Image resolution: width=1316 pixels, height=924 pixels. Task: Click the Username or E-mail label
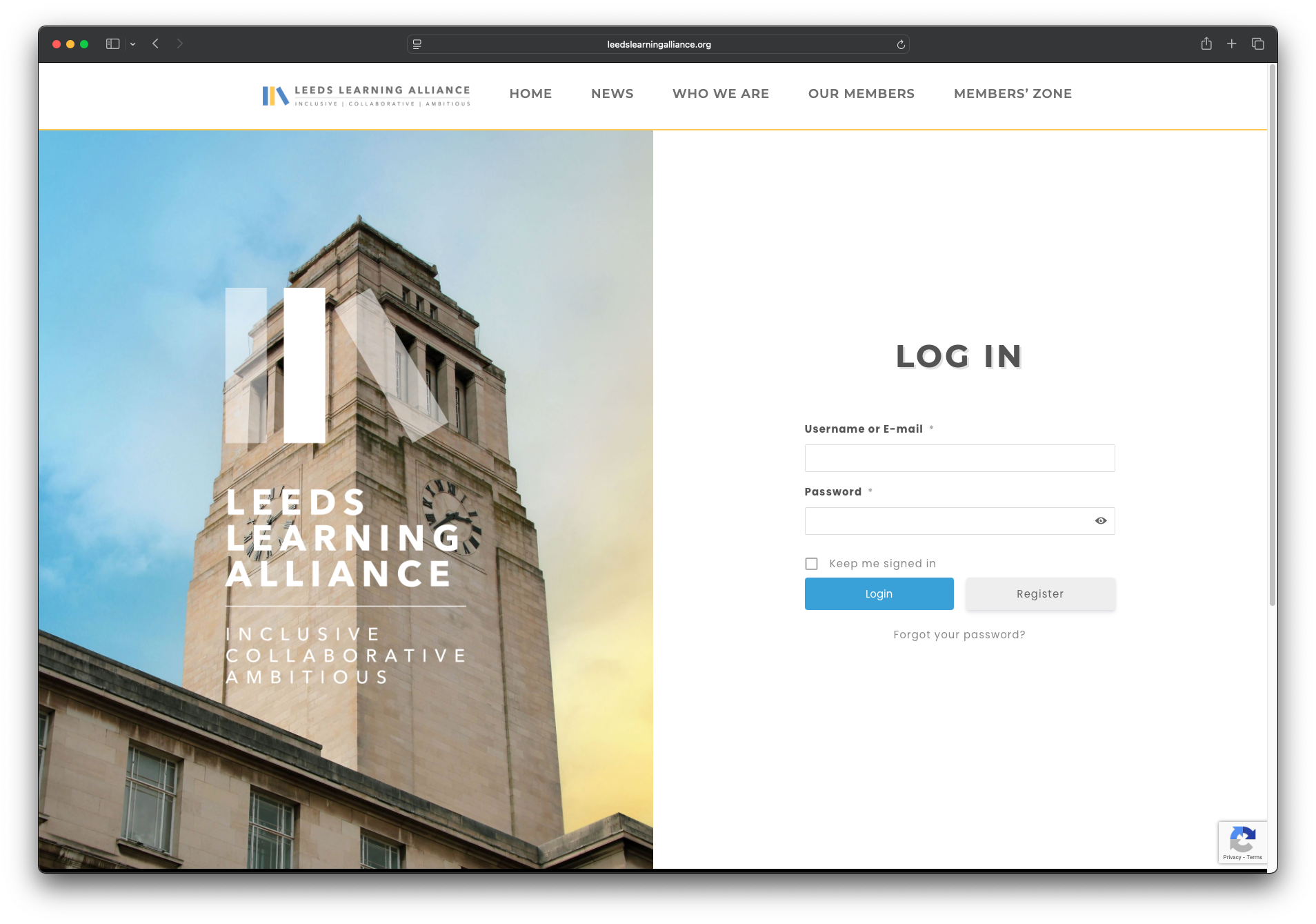[864, 429]
